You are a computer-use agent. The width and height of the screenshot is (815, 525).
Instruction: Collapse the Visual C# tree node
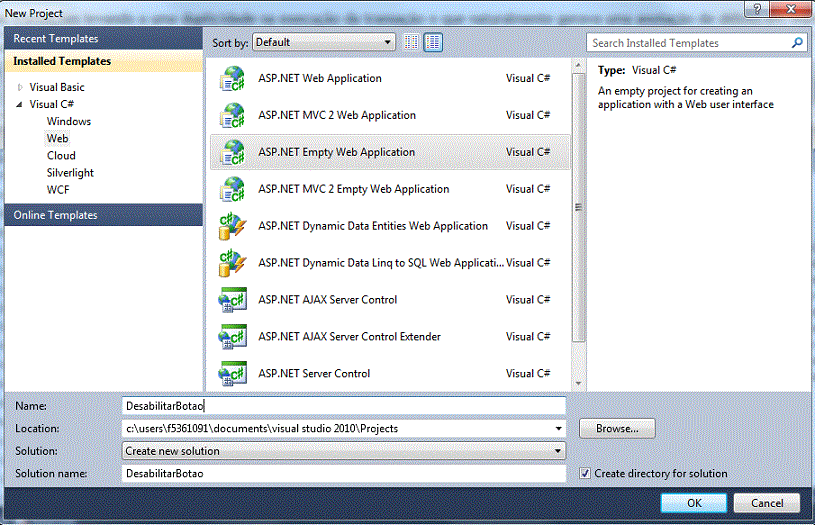click(20, 104)
